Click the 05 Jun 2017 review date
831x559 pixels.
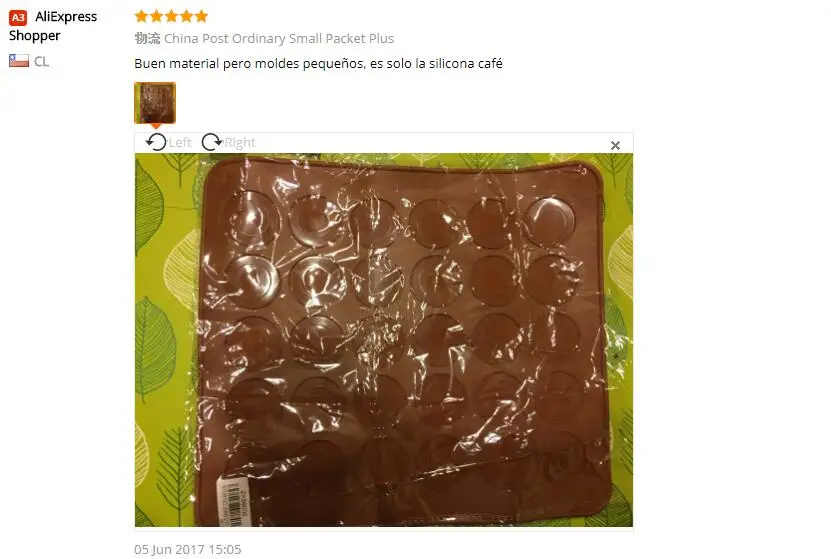click(x=188, y=549)
